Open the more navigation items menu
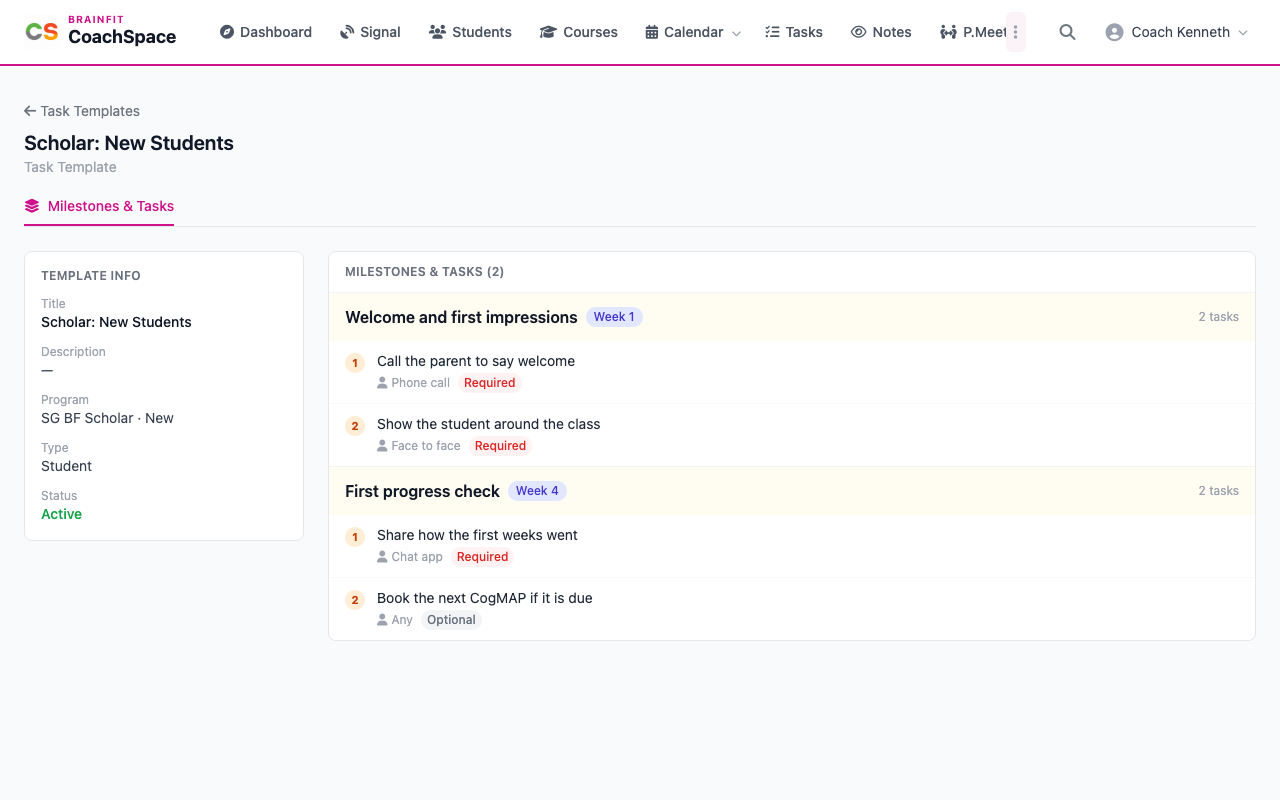Viewport: 1280px width, 800px height. pyautogui.click(x=1015, y=32)
